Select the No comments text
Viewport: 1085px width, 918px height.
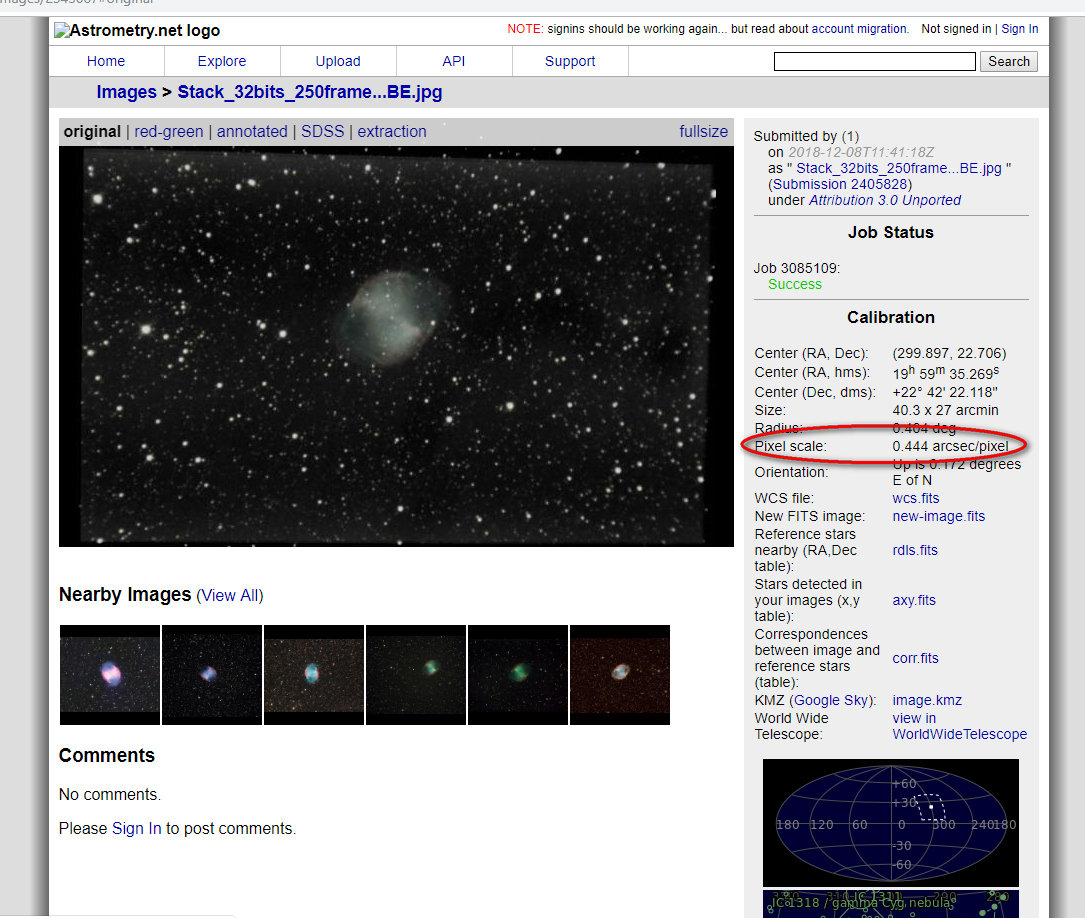(110, 794)
